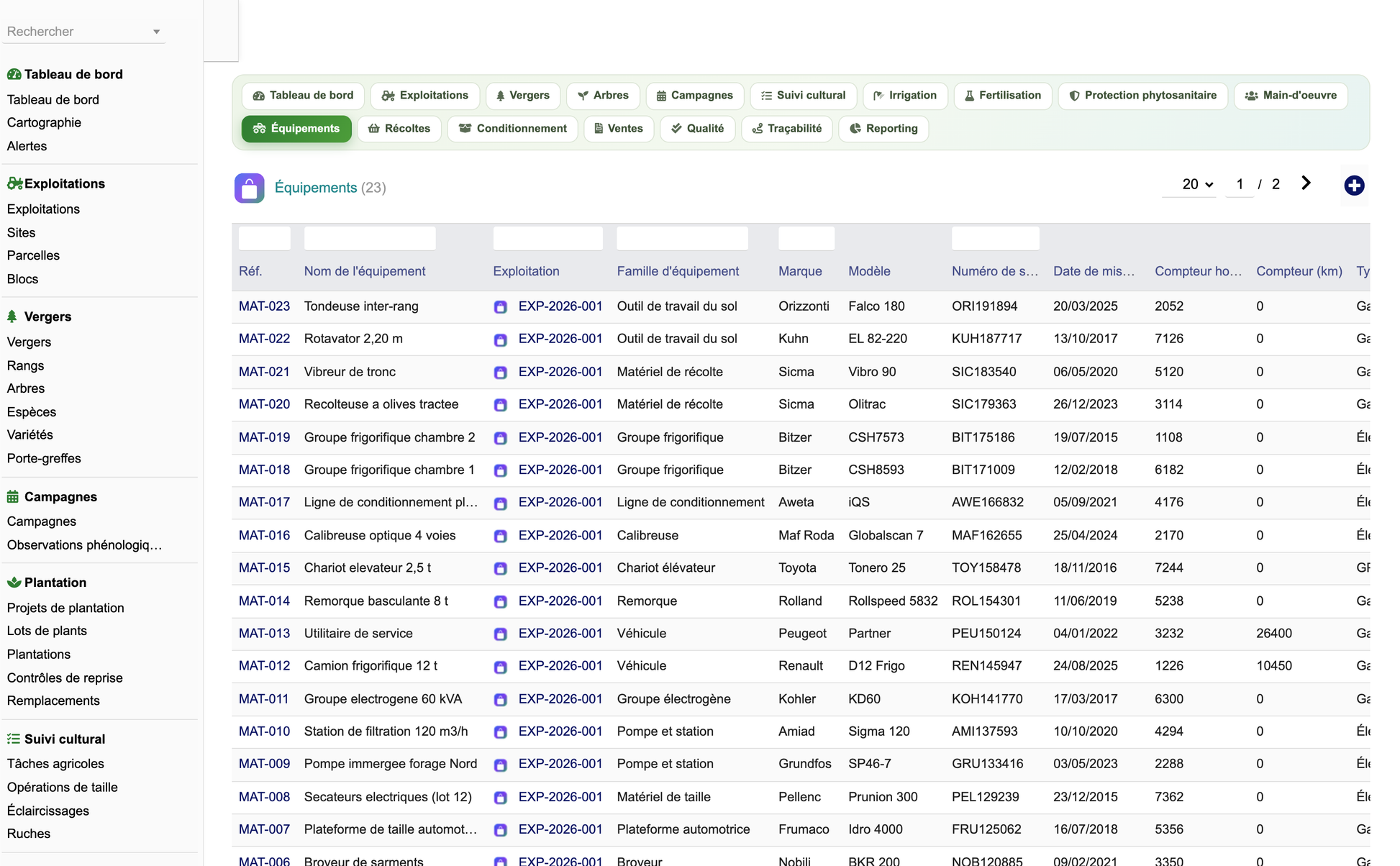Click the Réf. column filter field
This screenshot has height=866, width=1400.
point(265,238)
